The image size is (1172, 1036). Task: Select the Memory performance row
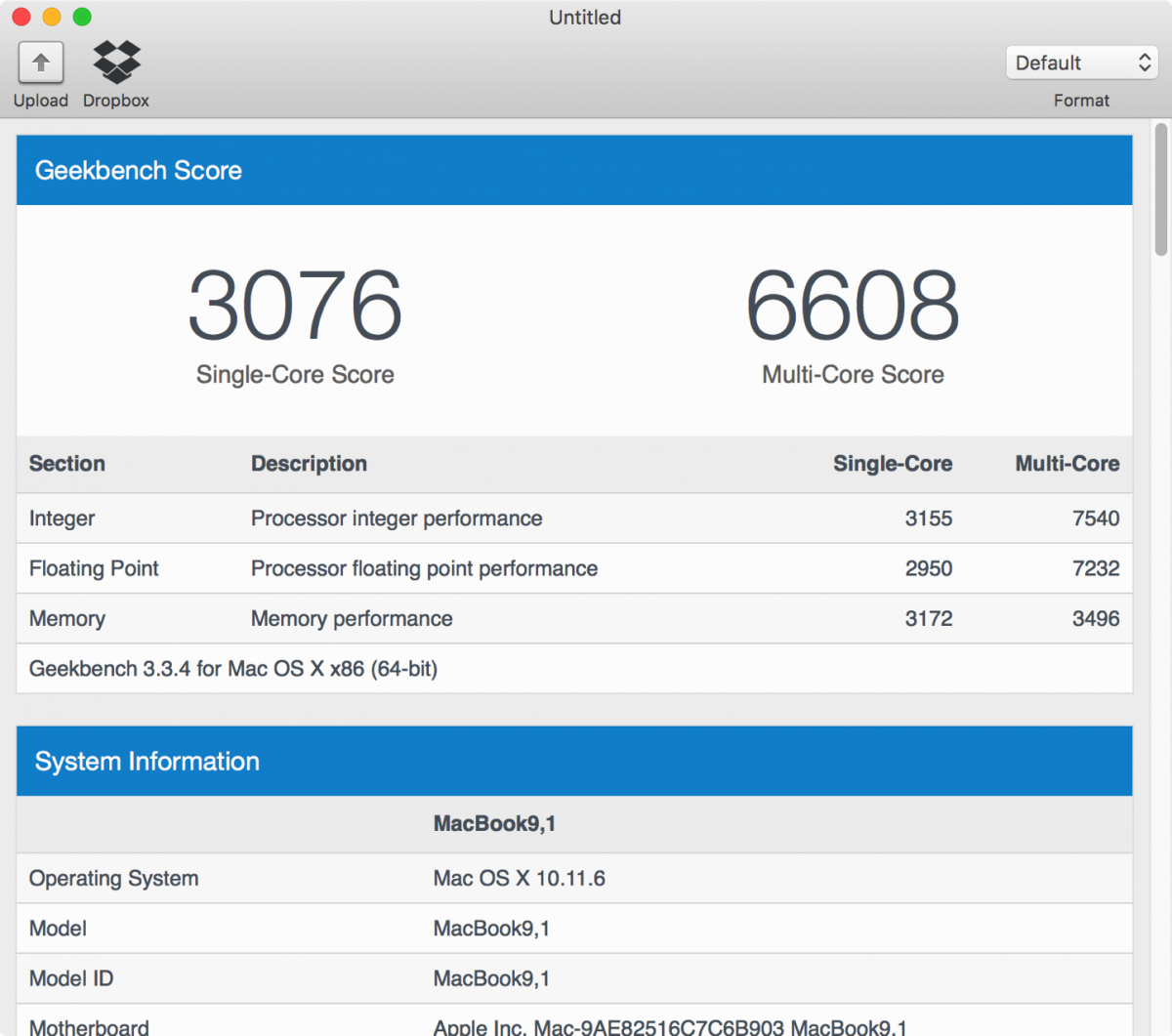tap(391, 618)
